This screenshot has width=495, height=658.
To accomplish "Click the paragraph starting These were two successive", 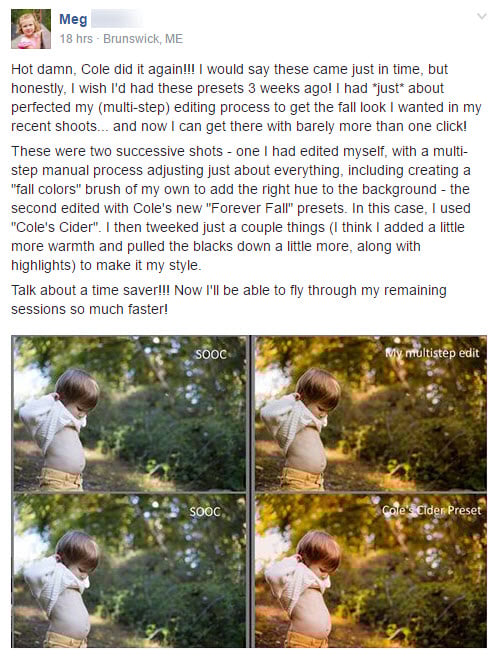I will (241, 208).
